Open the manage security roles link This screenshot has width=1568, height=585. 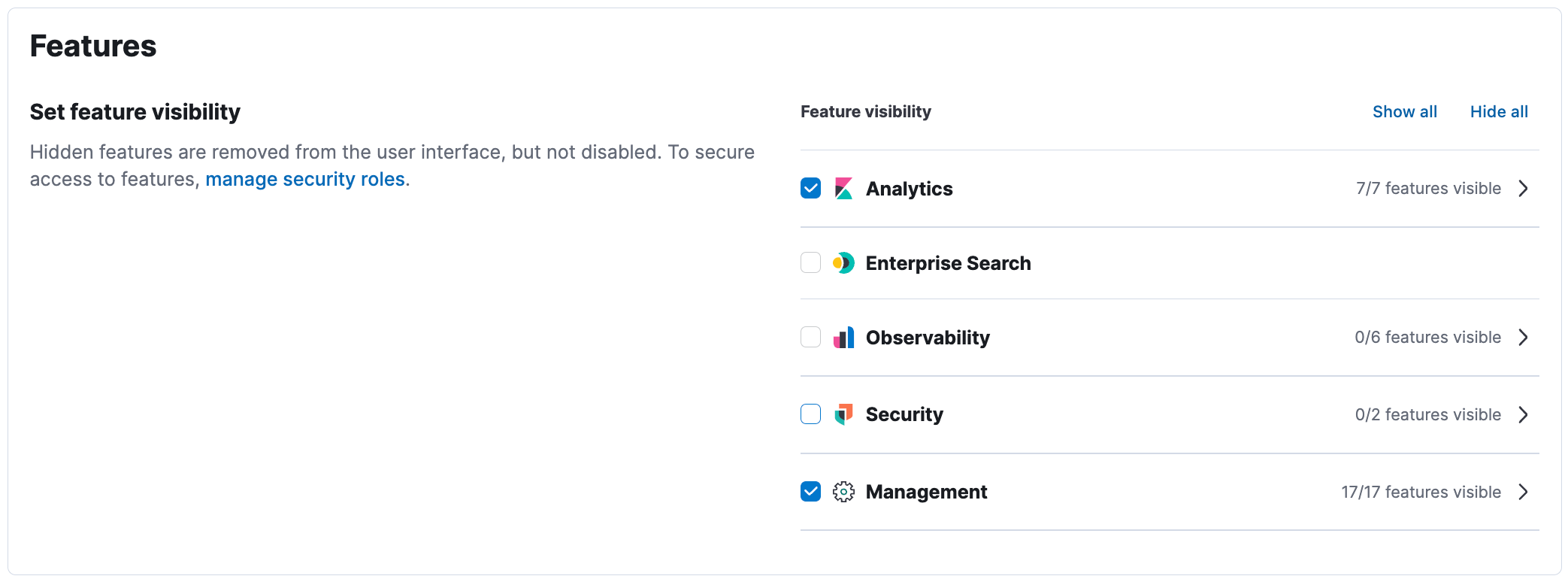(x=305, y=179)
